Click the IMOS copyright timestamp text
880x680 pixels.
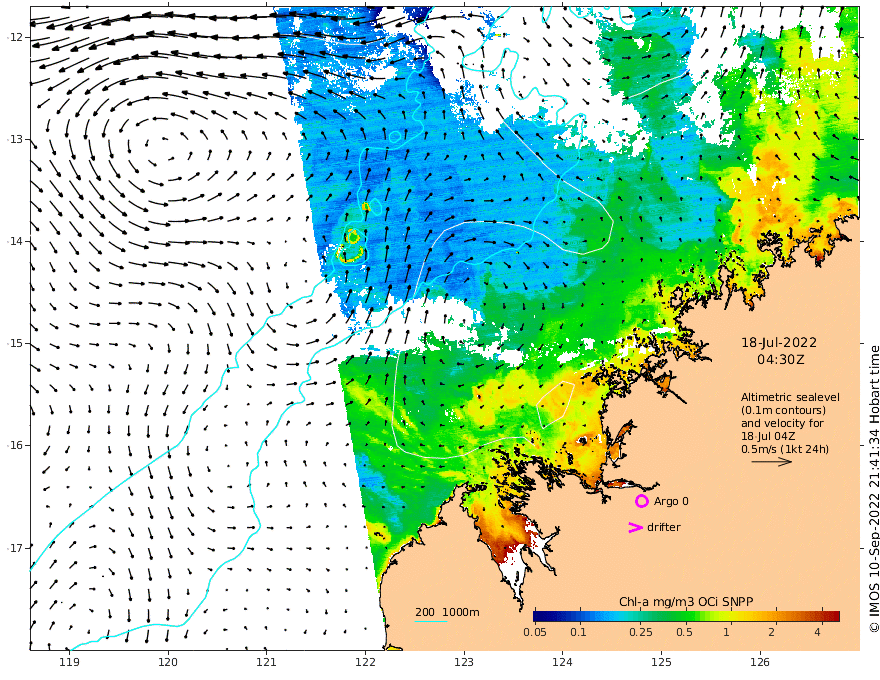tap(874, 489)
